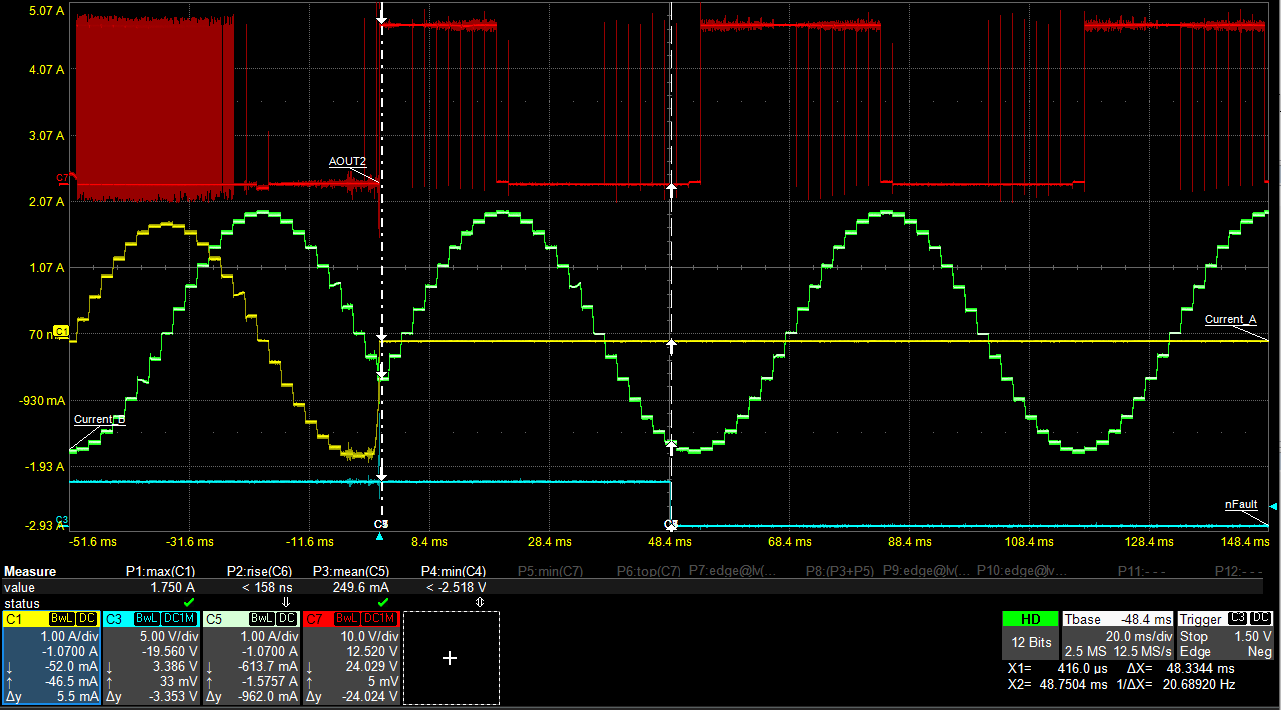Select the P4:min(C4) measurement parameter
The width and height of the screenshot is (1281, 710).
pyautogui.click(x=453, y=570)
